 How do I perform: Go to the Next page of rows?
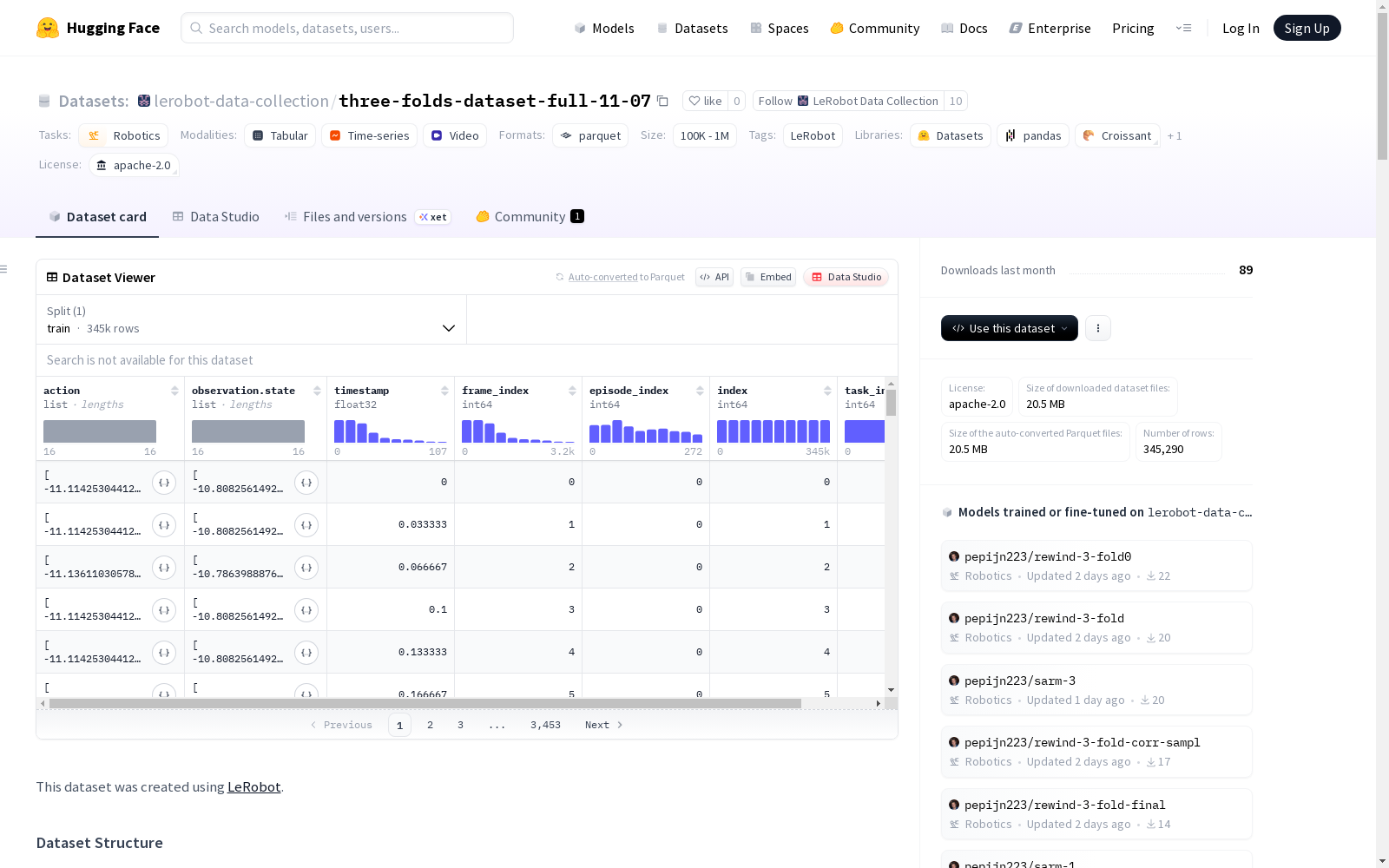click(x=603, y=725)
